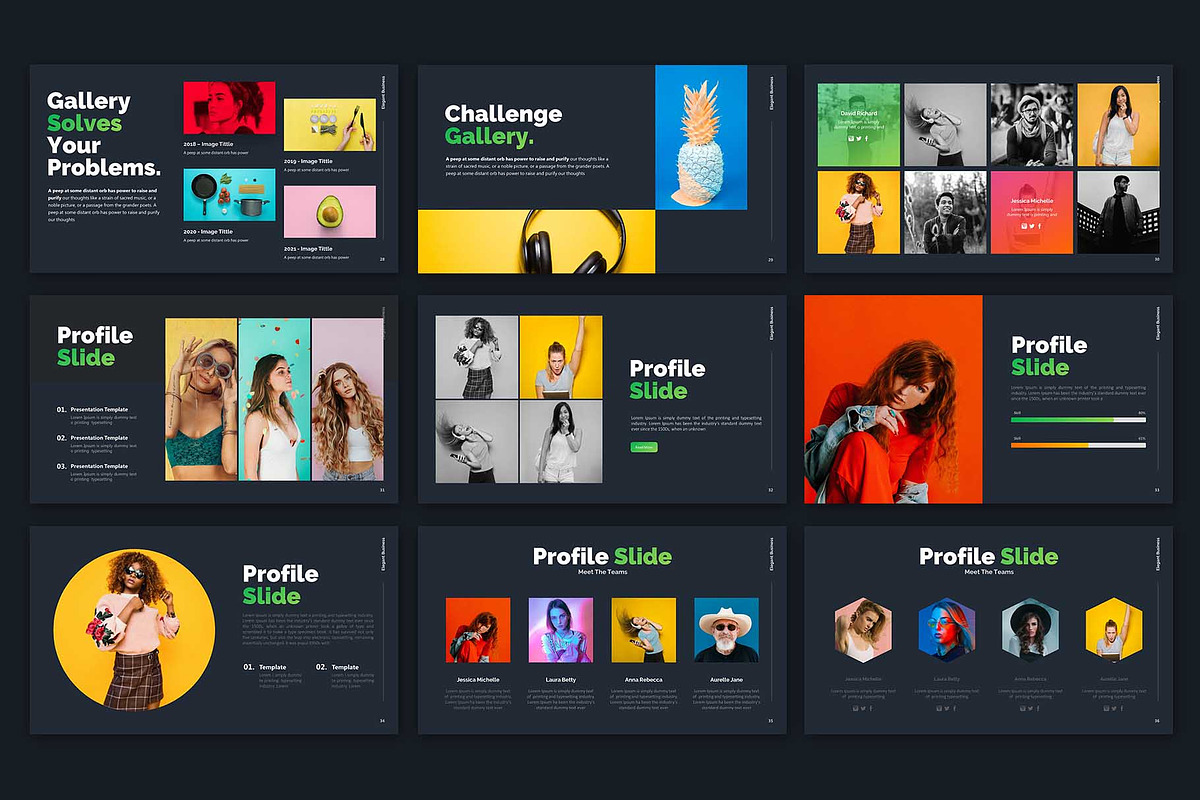Screen dimensions: 1200x800
Task: Select hexagon photo of woman with black hat
Action: (x=1029, y=630)
